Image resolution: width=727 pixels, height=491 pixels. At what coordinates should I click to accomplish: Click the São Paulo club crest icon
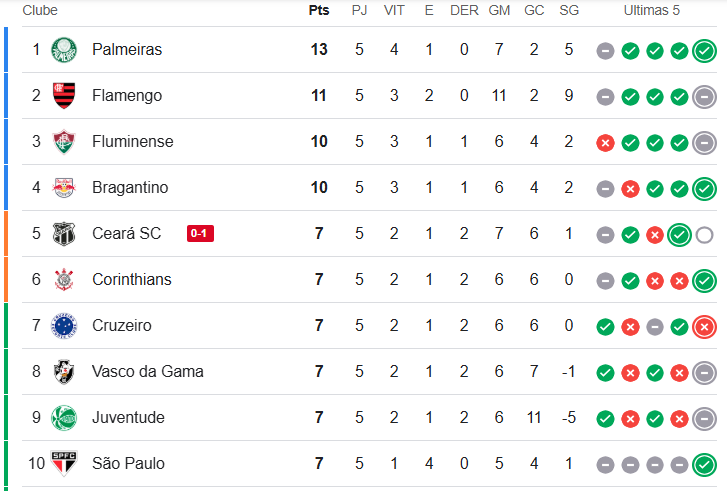point(64,464)
